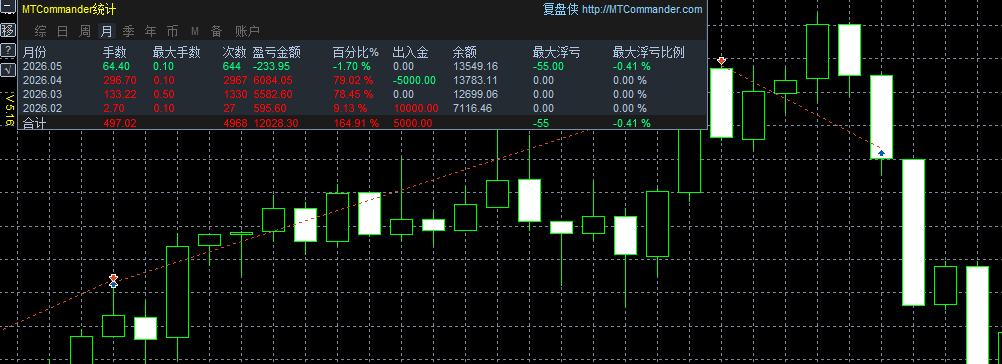Click the 盈亏金额 column header

click(x=277, y=52)
